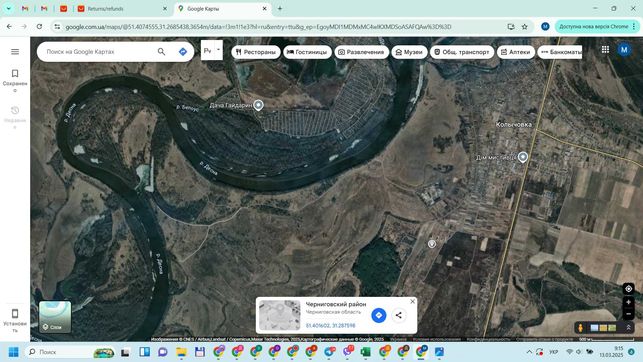Viewport: 643px width, 362px height.
Task: Expand the language selector dropdown arrow
Action: [x=218, y=50]
